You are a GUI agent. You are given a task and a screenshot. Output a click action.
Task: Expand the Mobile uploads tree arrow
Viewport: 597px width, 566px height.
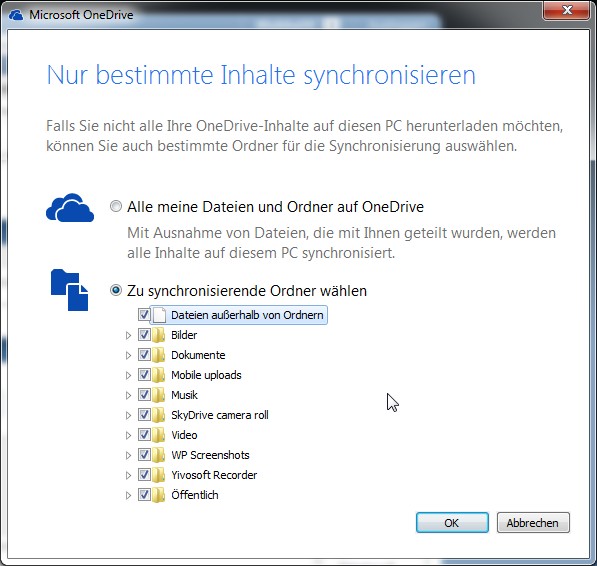[x=128, y=375]
